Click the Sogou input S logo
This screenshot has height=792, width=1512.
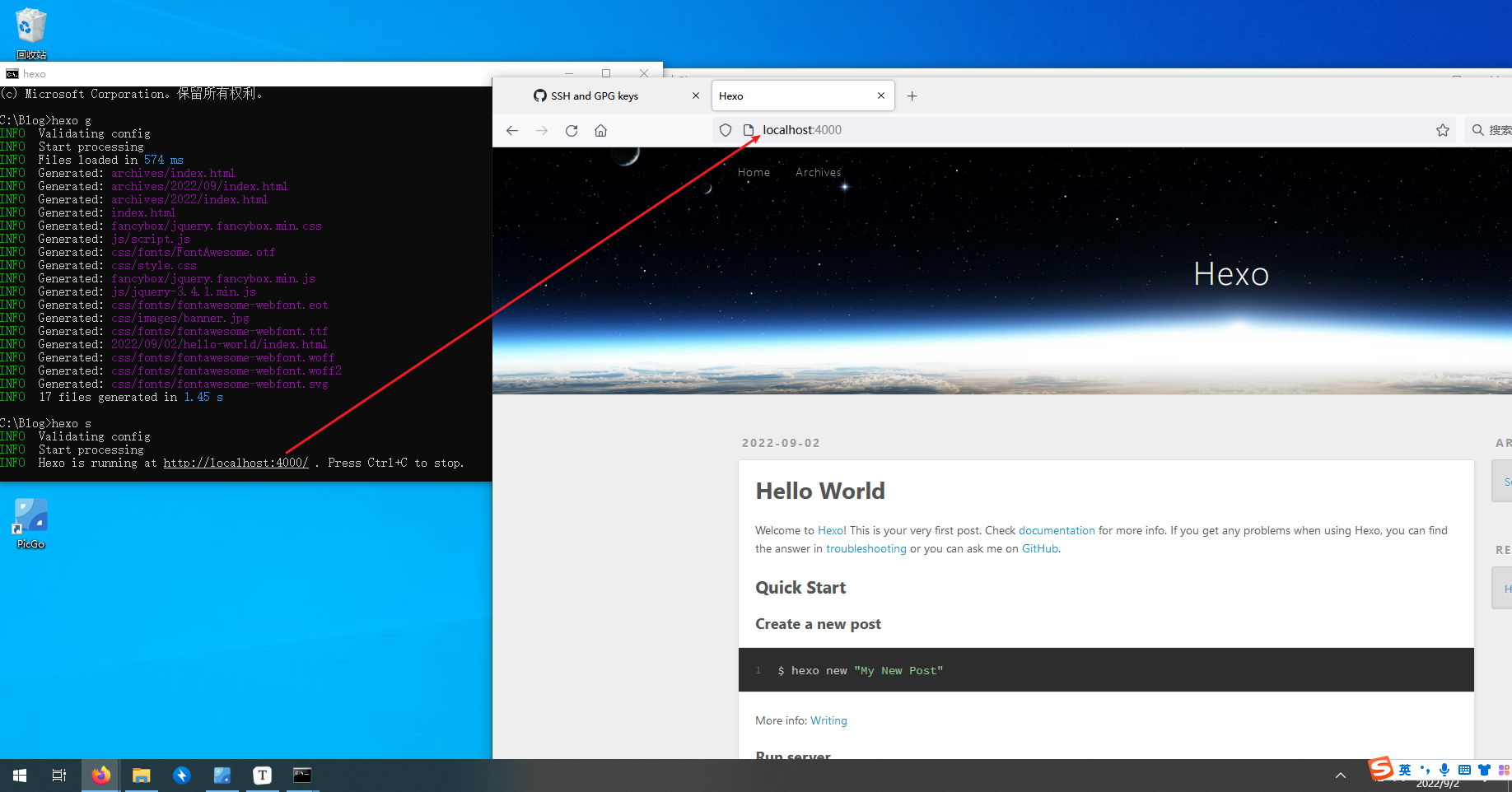click(1381, 768)
